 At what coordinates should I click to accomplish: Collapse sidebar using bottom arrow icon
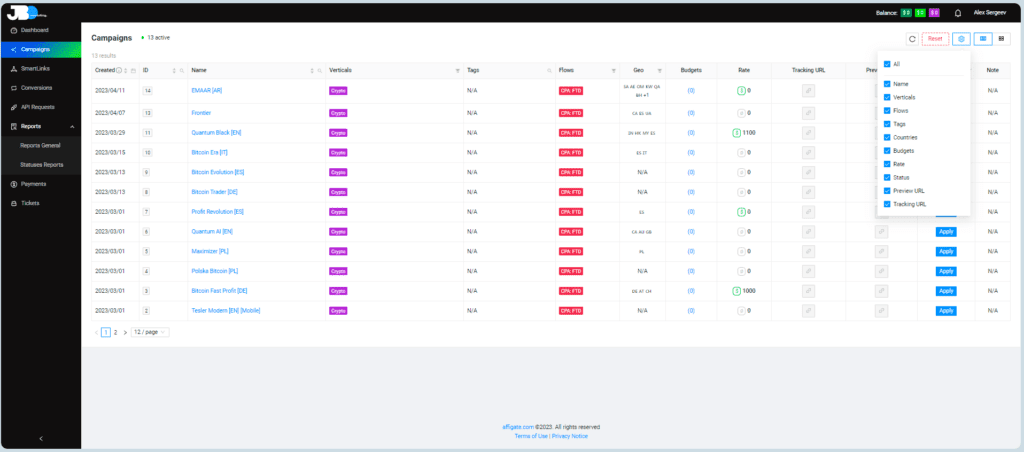(40, 438)
